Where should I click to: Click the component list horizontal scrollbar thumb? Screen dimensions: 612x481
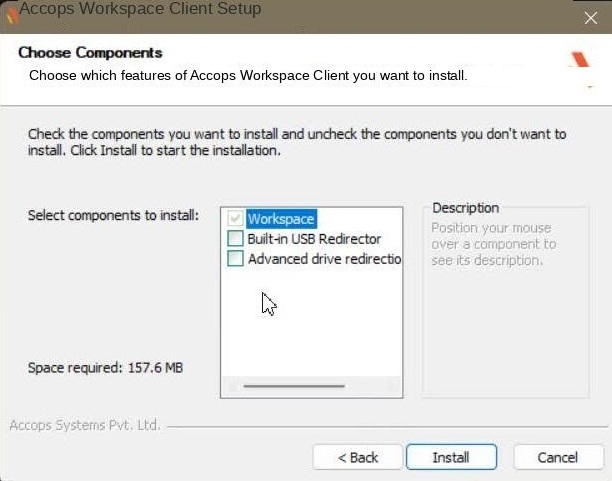[x=294, y=386]
